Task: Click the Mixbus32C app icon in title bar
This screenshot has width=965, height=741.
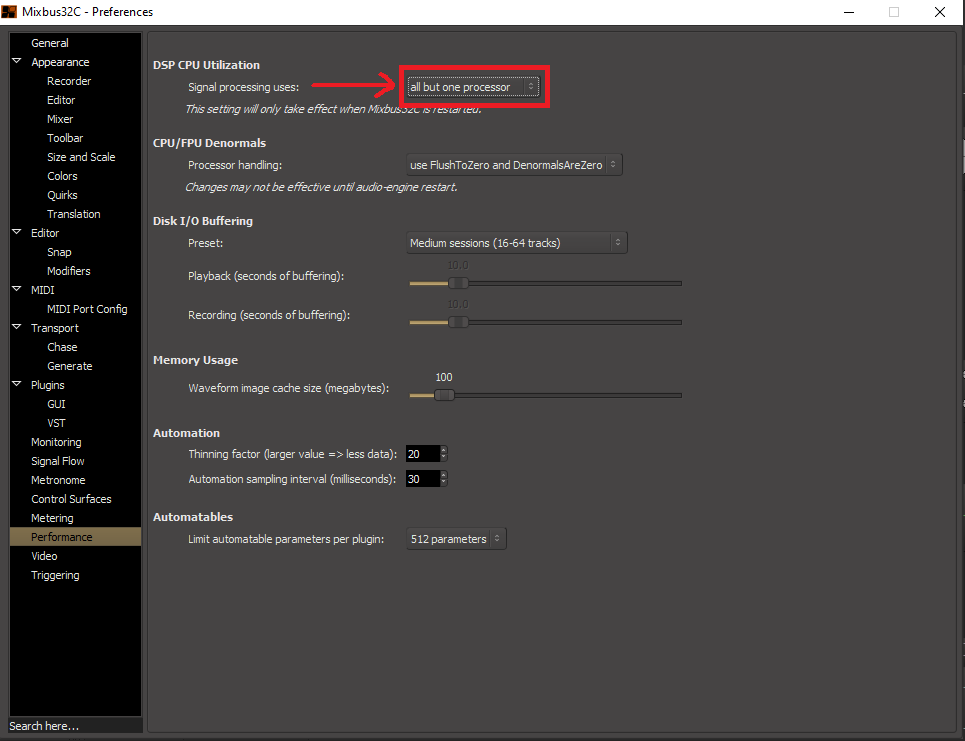Action: pyautogui.click(x=9, y=12)
